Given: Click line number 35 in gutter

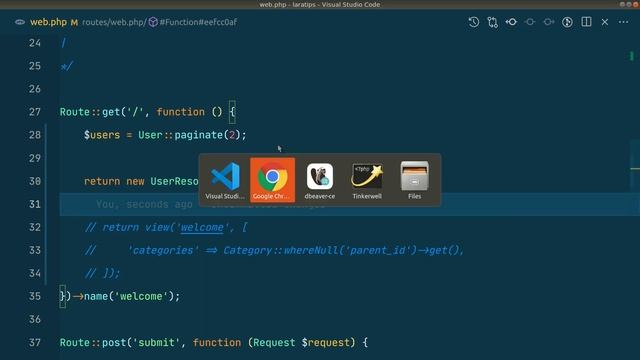Looking at the screenshot, I should coord(35,296).
